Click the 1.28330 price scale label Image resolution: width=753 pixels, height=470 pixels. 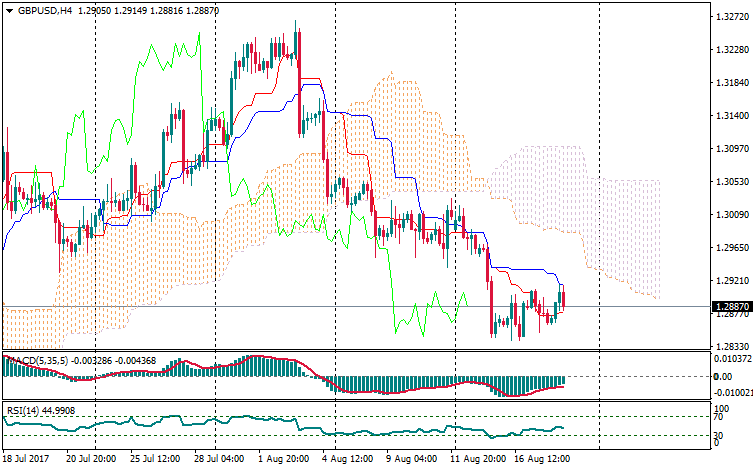pos(731,346)
